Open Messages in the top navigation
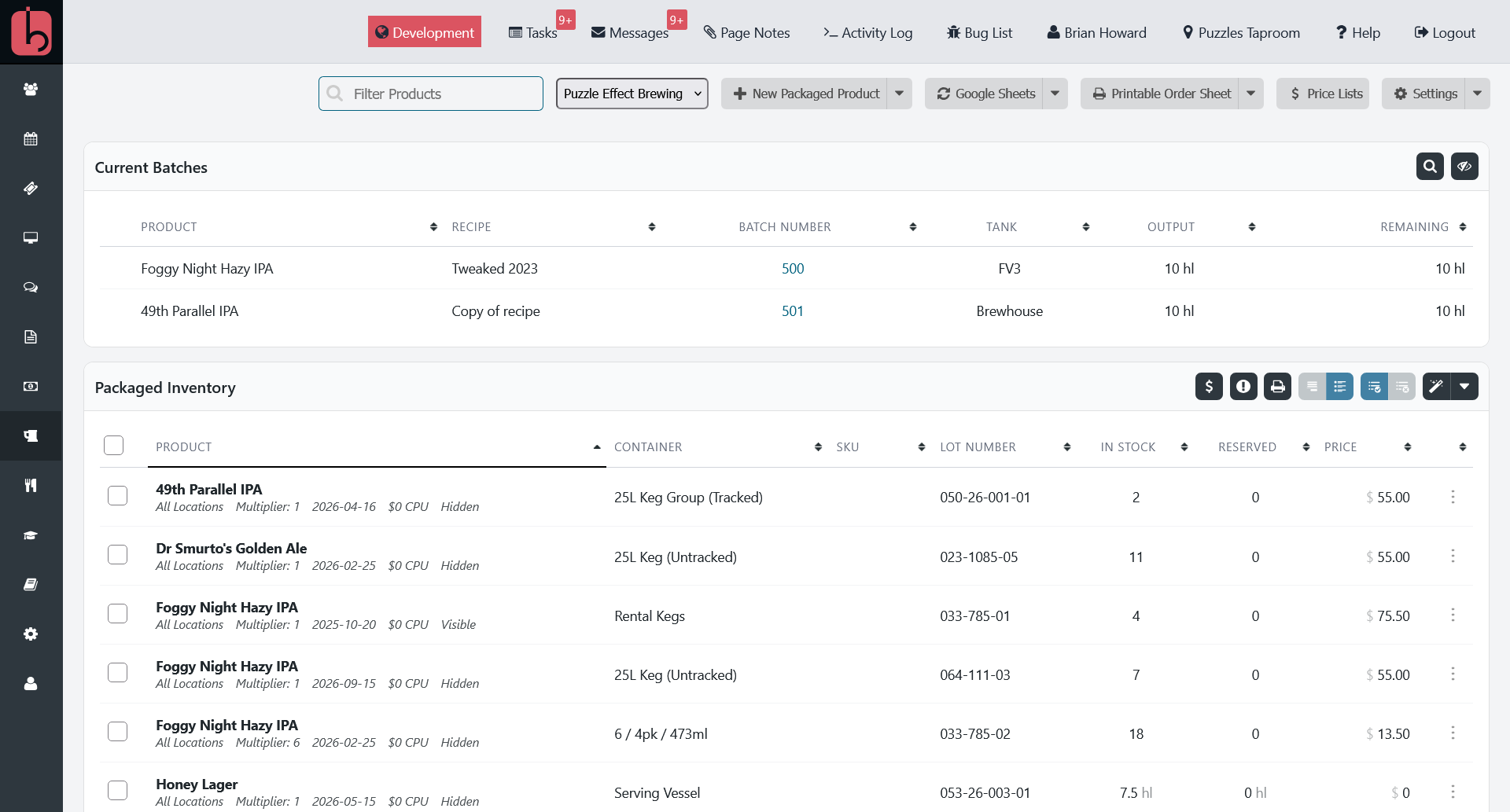This screenshot has height=812, width=1510. pyautogui.click(x=630, y=32)
